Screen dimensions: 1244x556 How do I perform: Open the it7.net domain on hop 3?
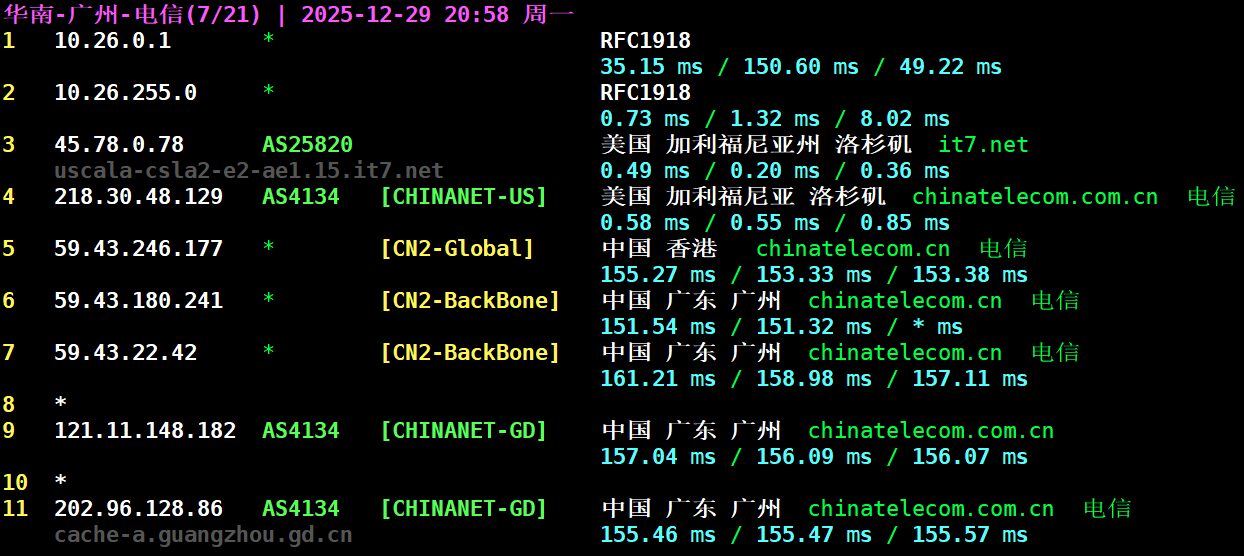pyautogui.click(x=983, y=145)
